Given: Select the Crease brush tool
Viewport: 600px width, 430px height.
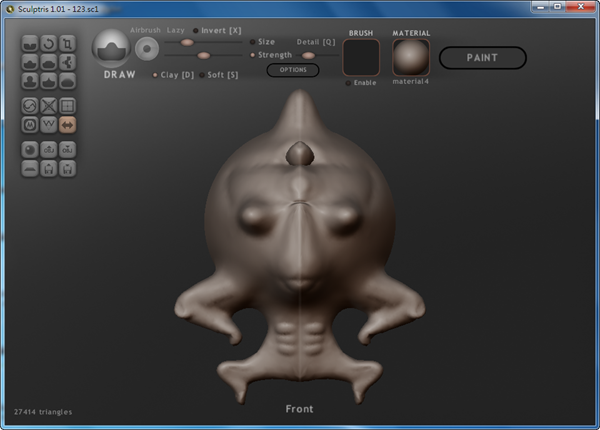Looking at the screenshot, I should 30,44.
